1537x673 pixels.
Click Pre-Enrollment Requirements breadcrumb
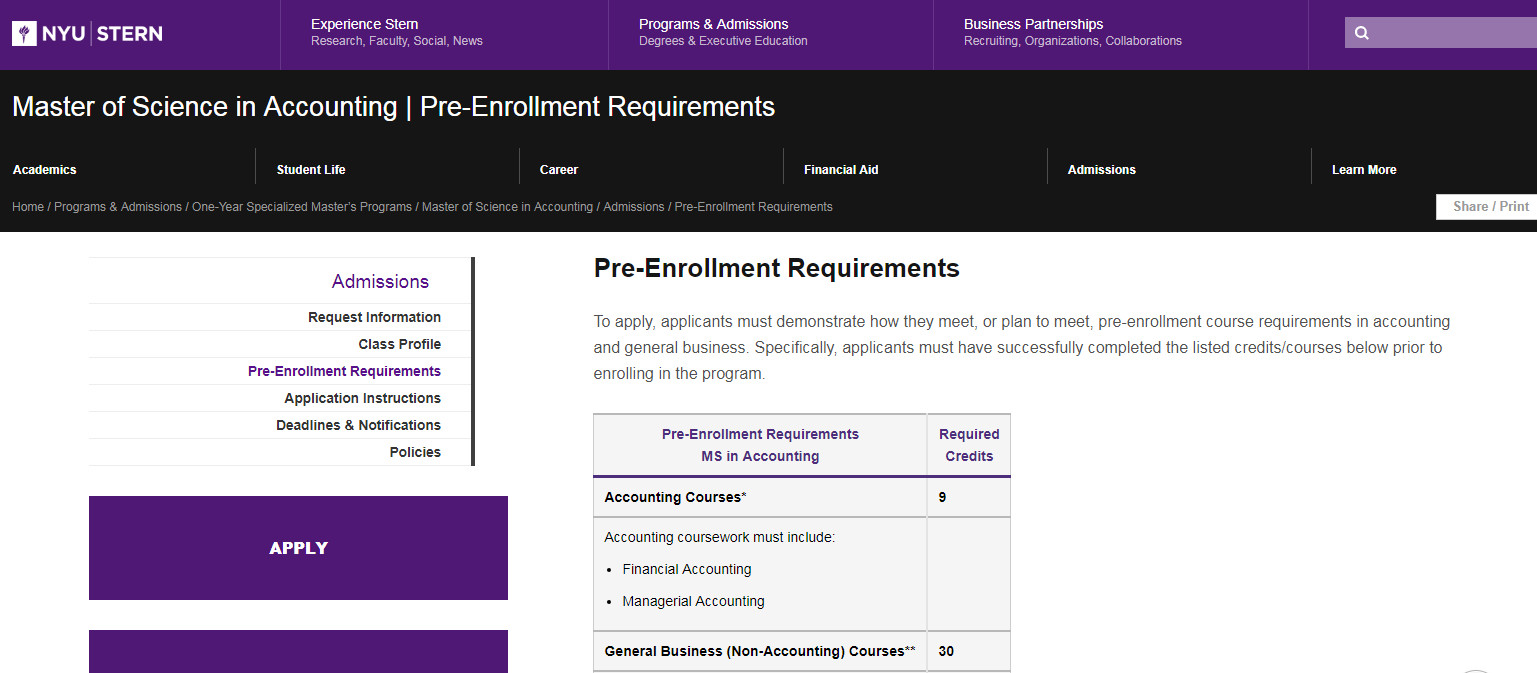[754, 207]
